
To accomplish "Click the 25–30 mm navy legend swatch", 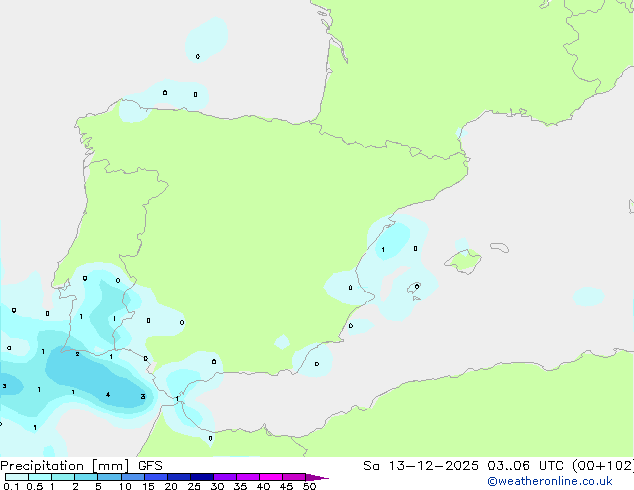I will [x=201, y=477].
